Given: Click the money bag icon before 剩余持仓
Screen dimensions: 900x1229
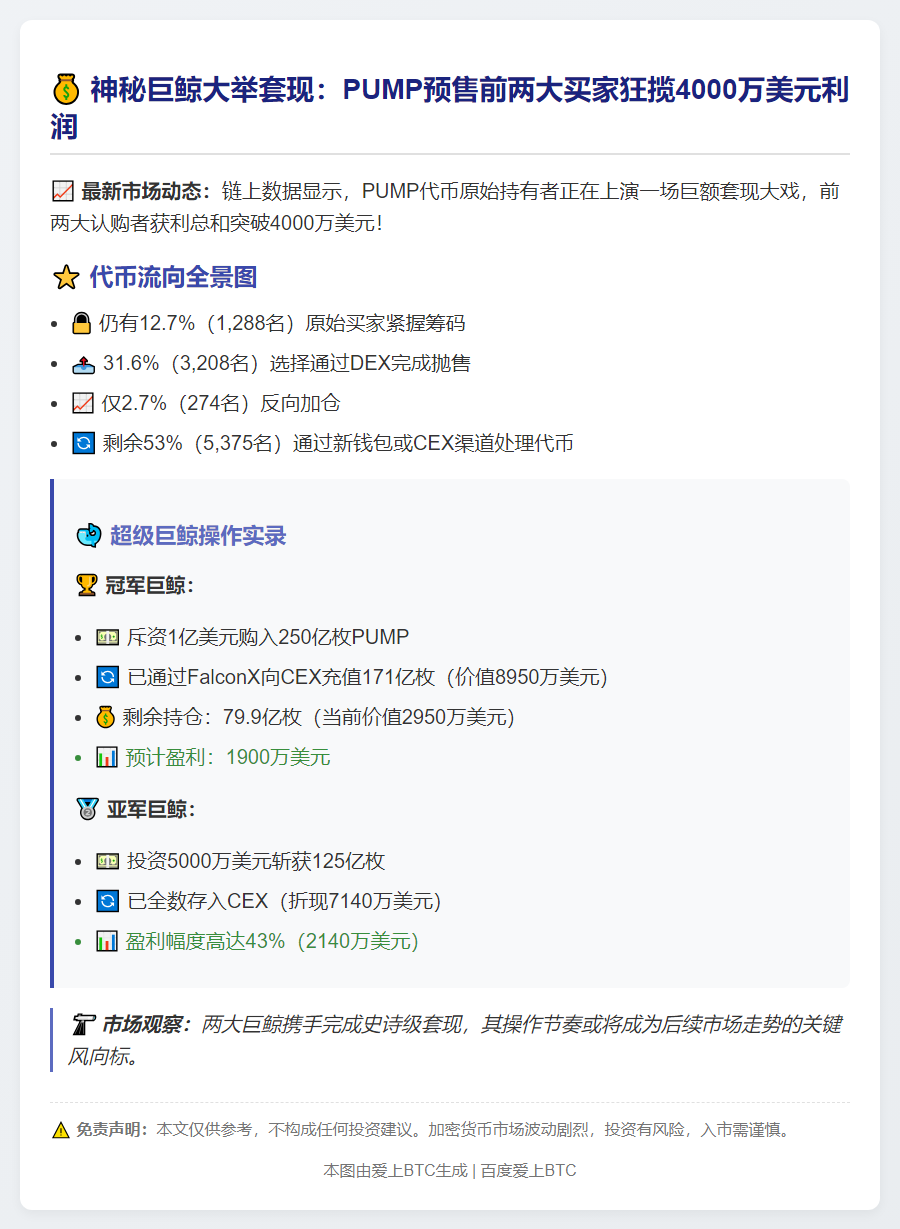Looking at the screenshot, I should click(107, 717).
